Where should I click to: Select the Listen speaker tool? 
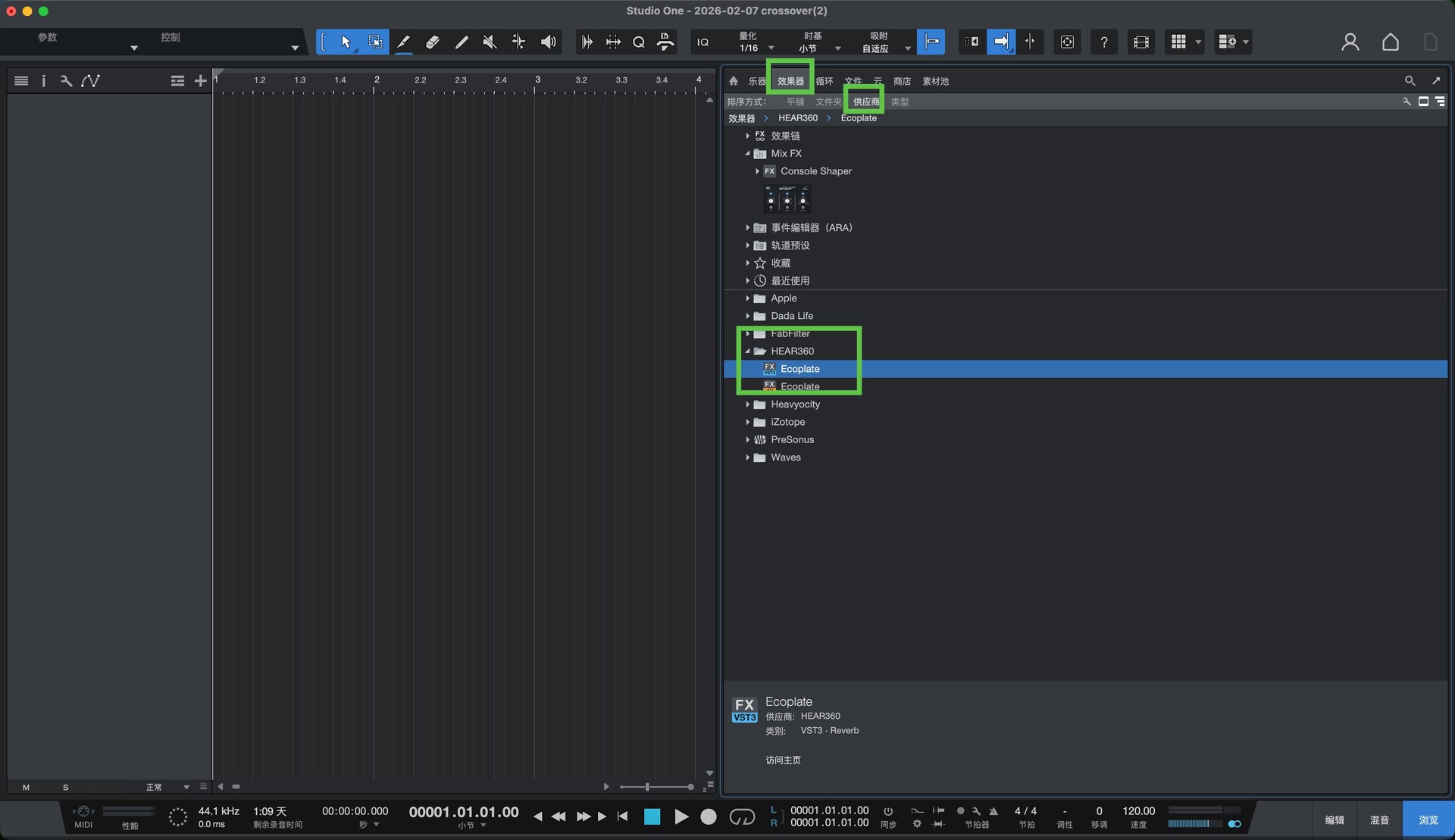click(x=548, y=42)
